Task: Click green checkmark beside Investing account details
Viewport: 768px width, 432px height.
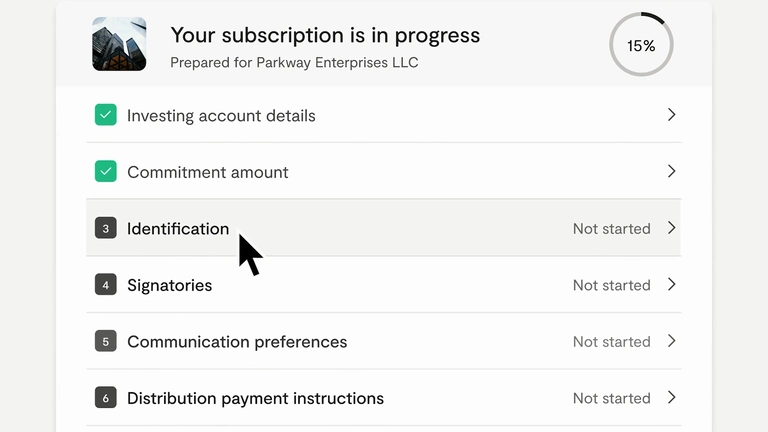Action: [x=106, y=115]
